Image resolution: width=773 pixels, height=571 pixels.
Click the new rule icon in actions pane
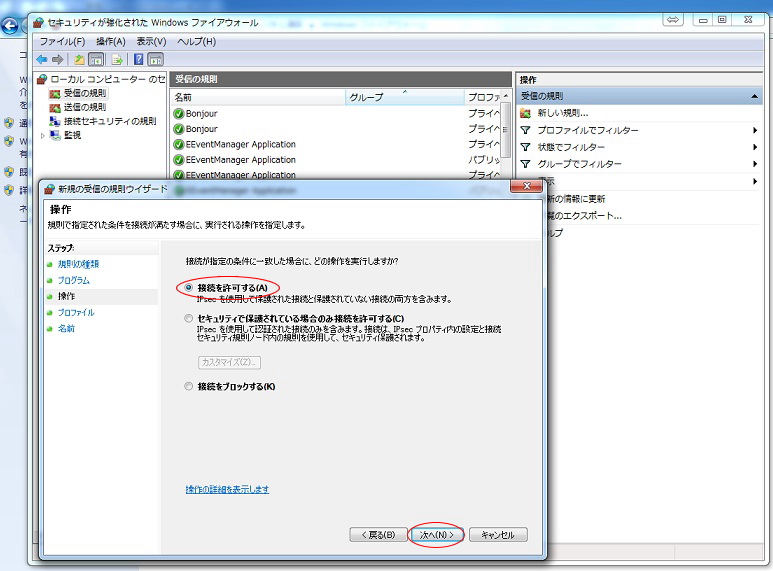point(526,113)
